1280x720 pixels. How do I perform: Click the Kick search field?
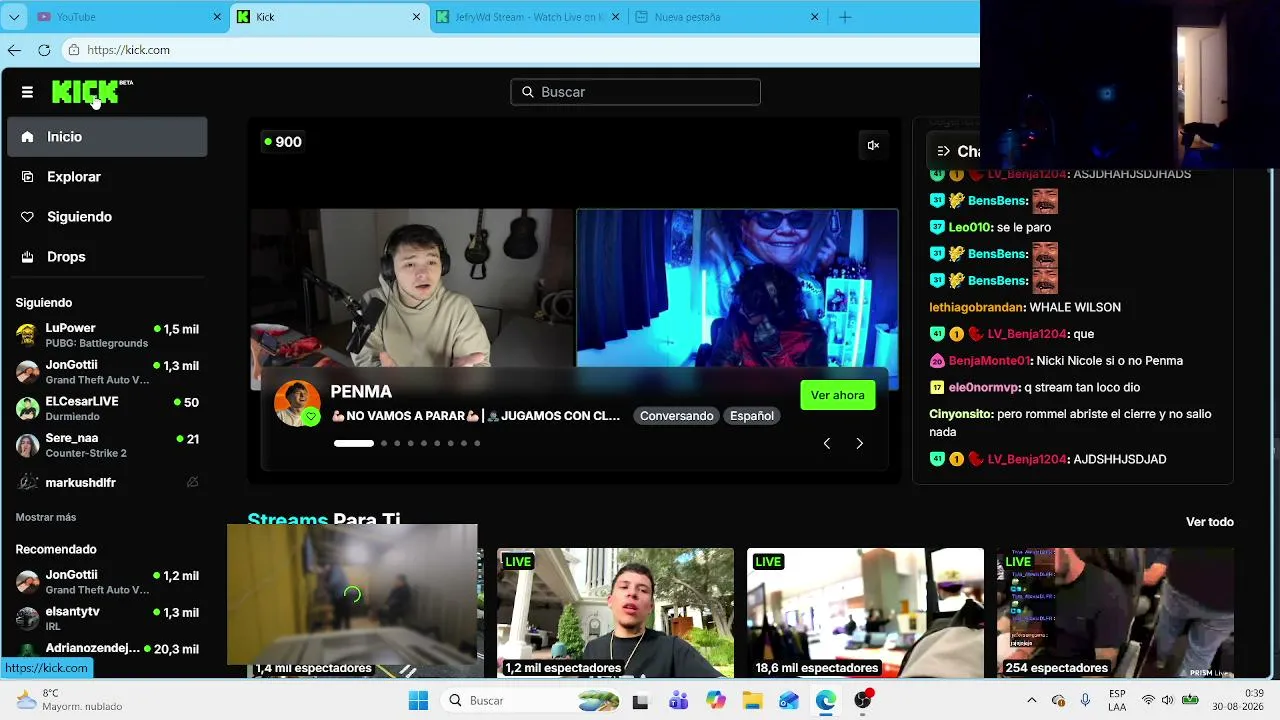point(635,92)
